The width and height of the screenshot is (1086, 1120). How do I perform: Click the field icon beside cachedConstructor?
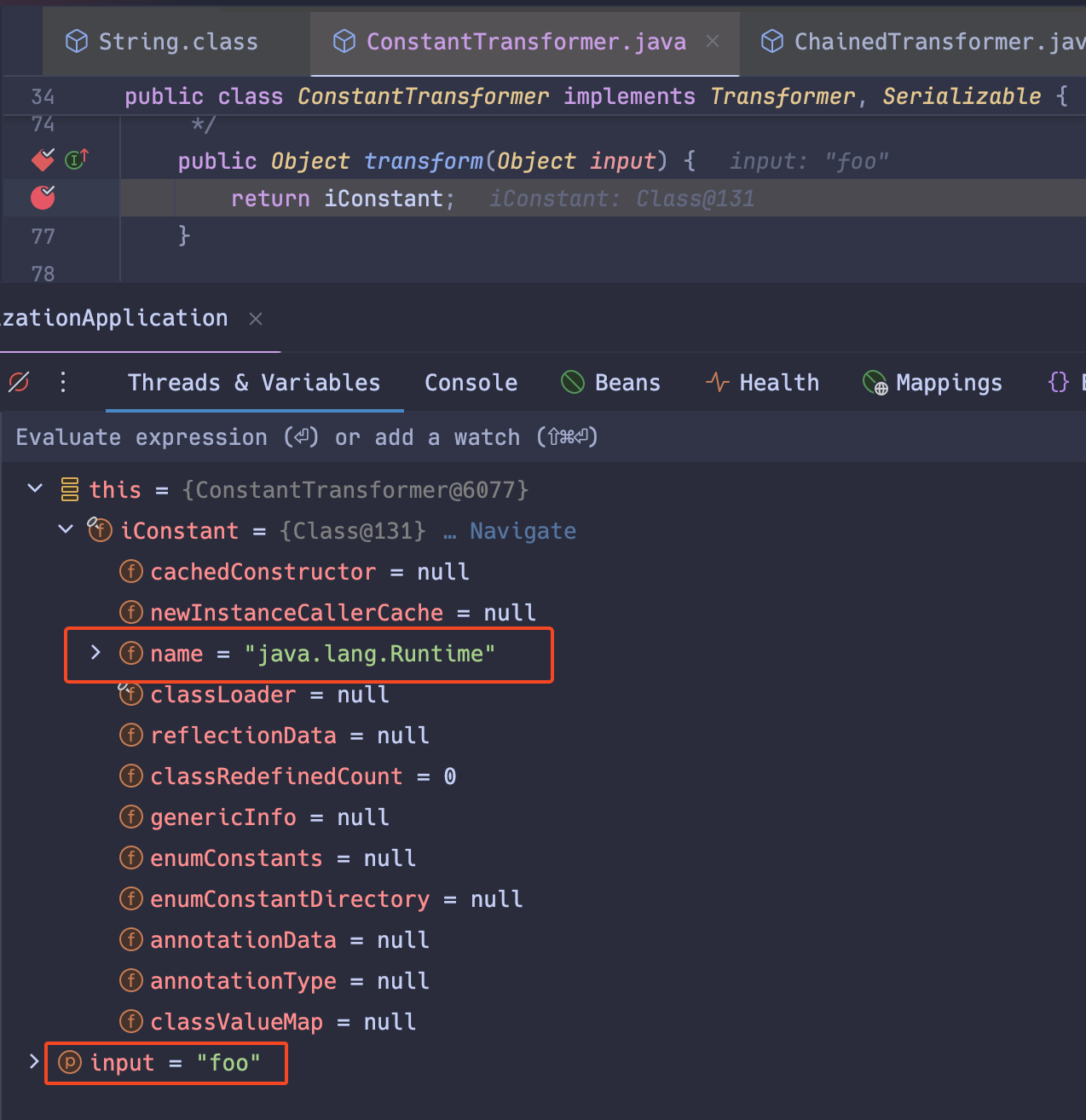point(131,571)
